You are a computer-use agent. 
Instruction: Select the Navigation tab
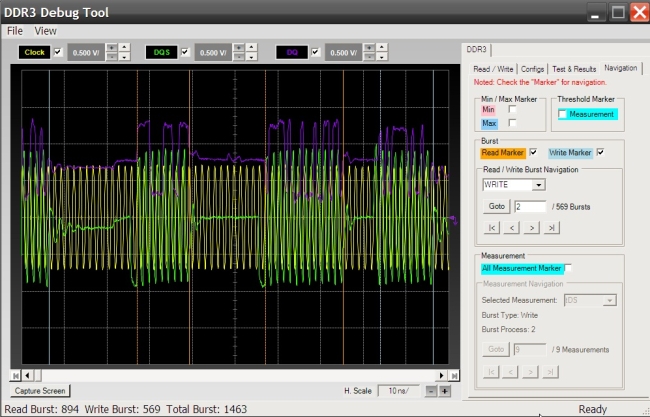pyautogui.click(x=621, y=68)
